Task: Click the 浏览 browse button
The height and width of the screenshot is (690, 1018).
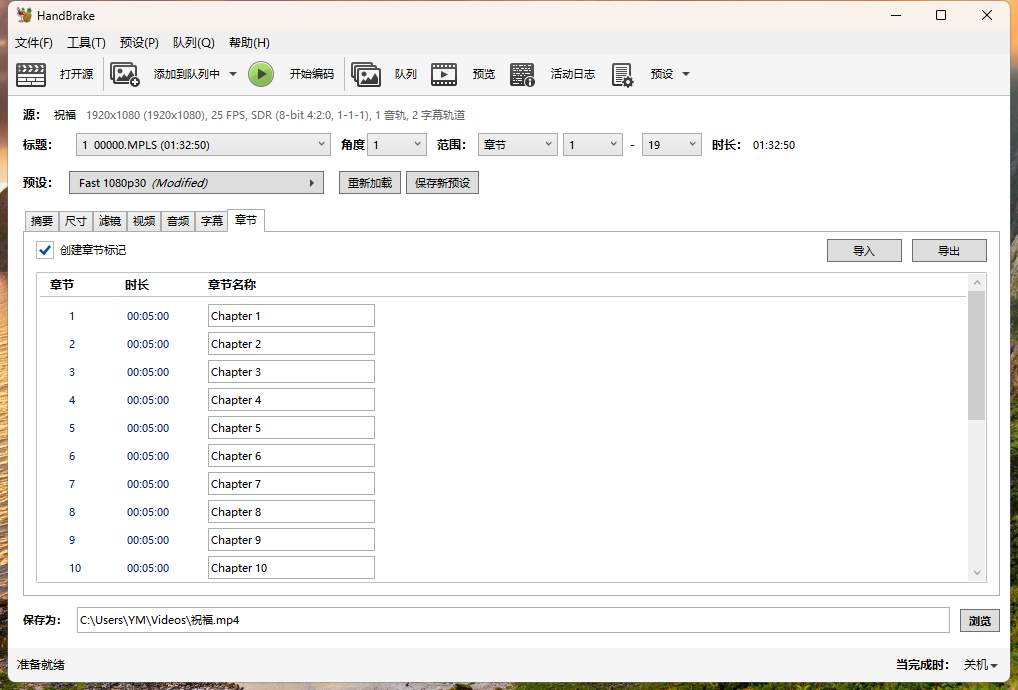Action: click(980, 621)
